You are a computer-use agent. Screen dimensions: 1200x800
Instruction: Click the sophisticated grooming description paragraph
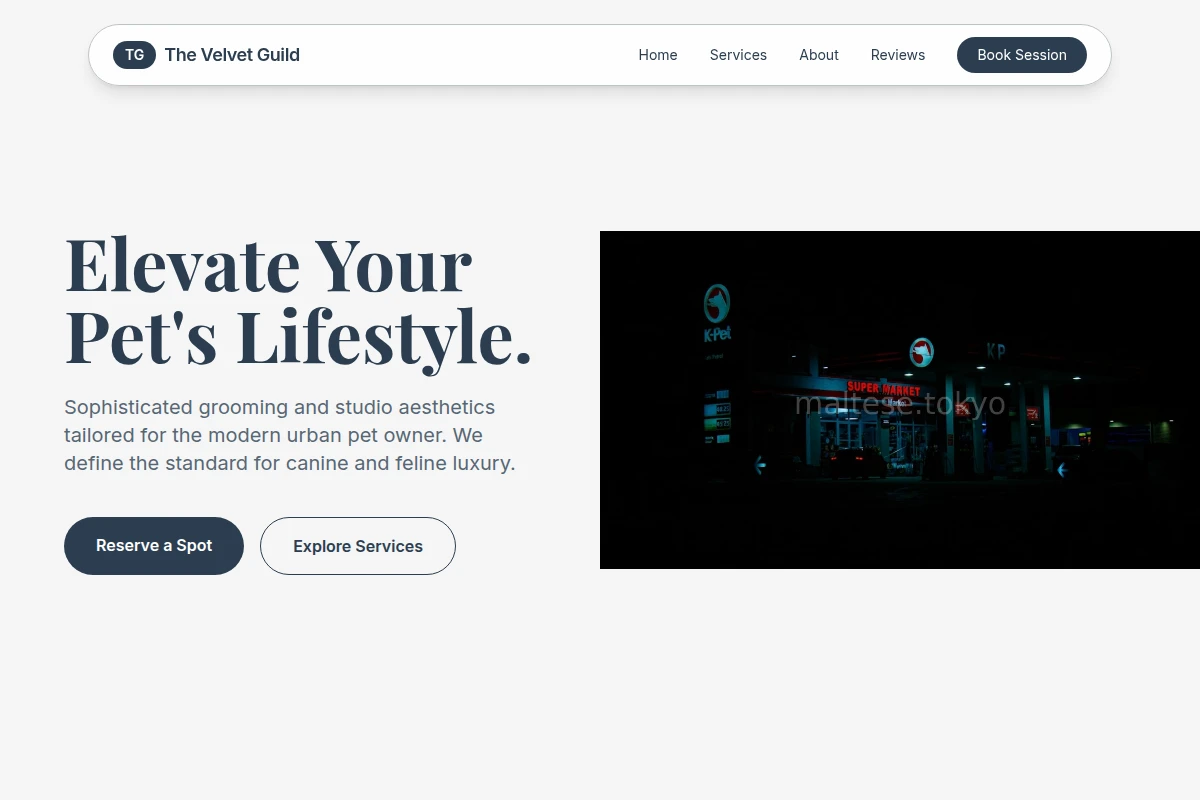[x=290, y=435]
